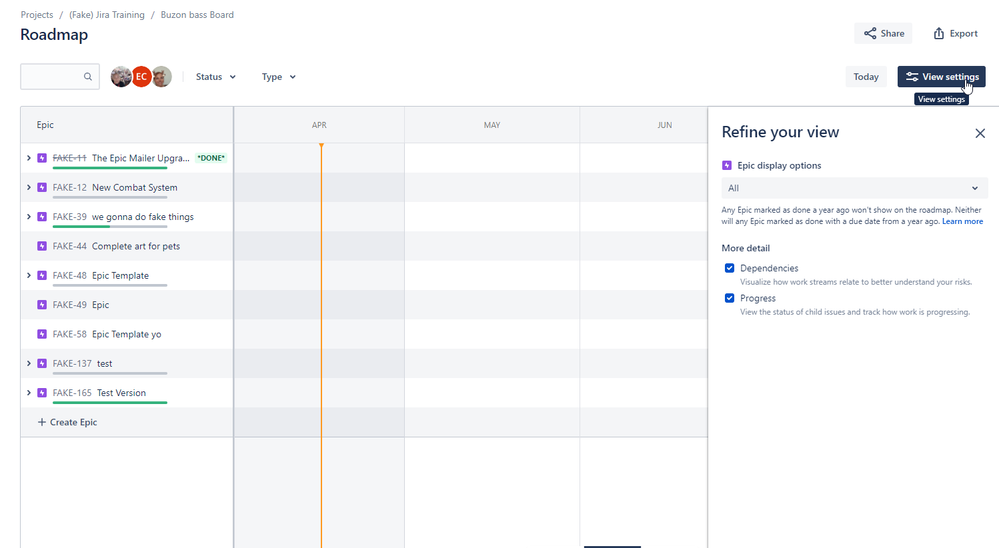
Task: Jump to Today on the roadmap
Action: [x=866, y=76]
